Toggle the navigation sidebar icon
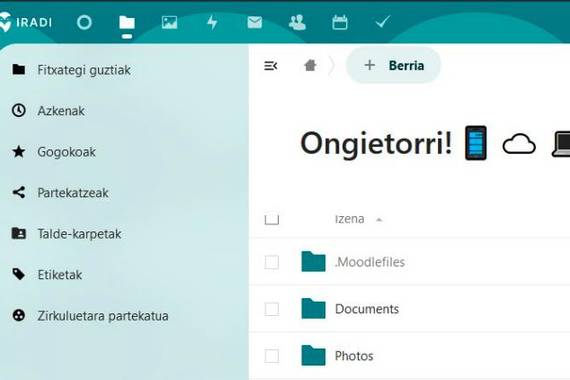The width and height of the screenshot is (570, 380). pyautogui.click(x=270, y=66)
